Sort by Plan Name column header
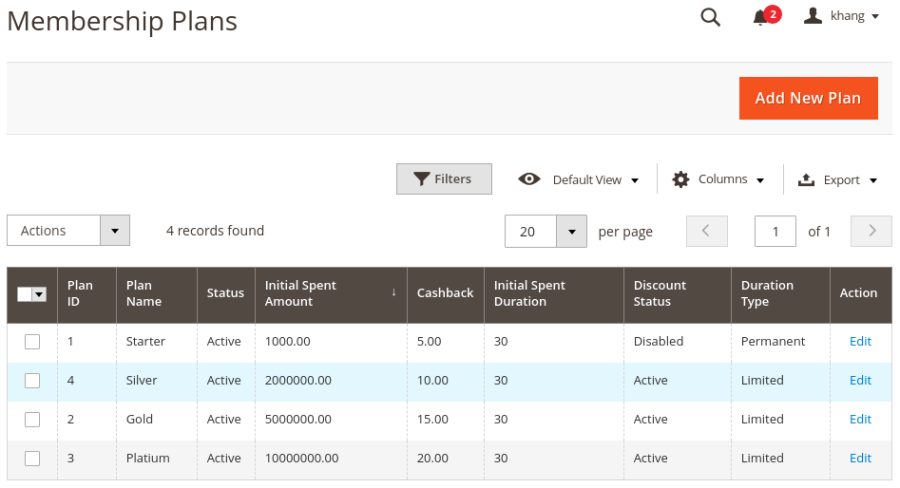Screen dimensions: 900x488 tap(157, 294)
